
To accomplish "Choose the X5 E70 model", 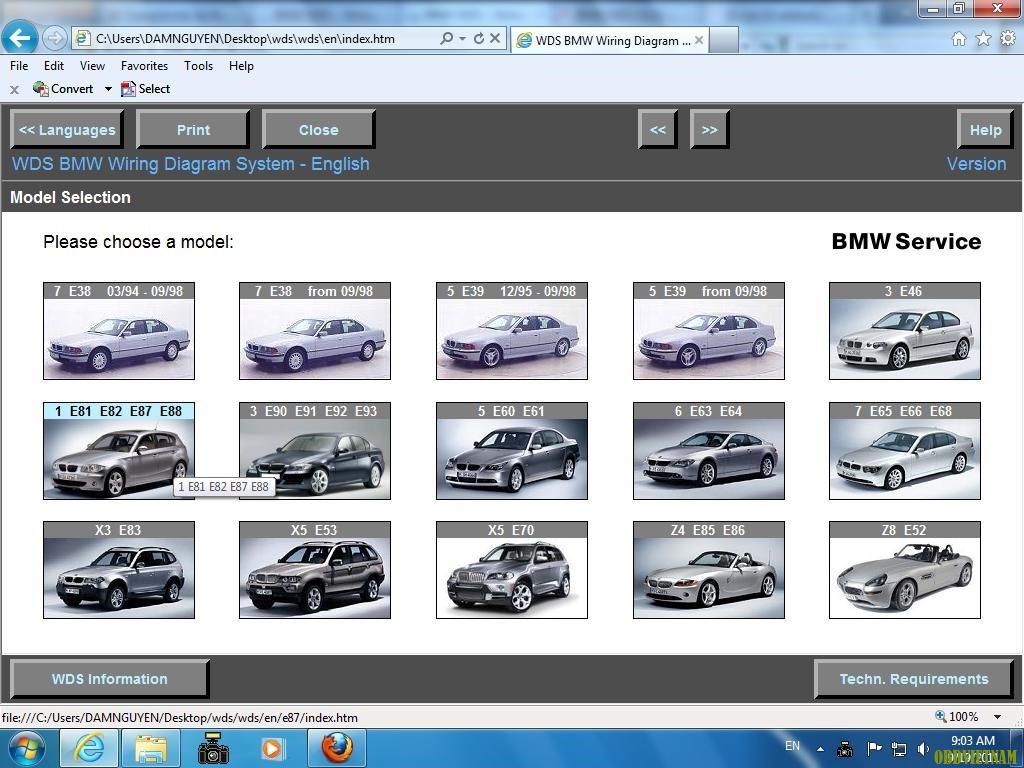I will coord(512,569).
